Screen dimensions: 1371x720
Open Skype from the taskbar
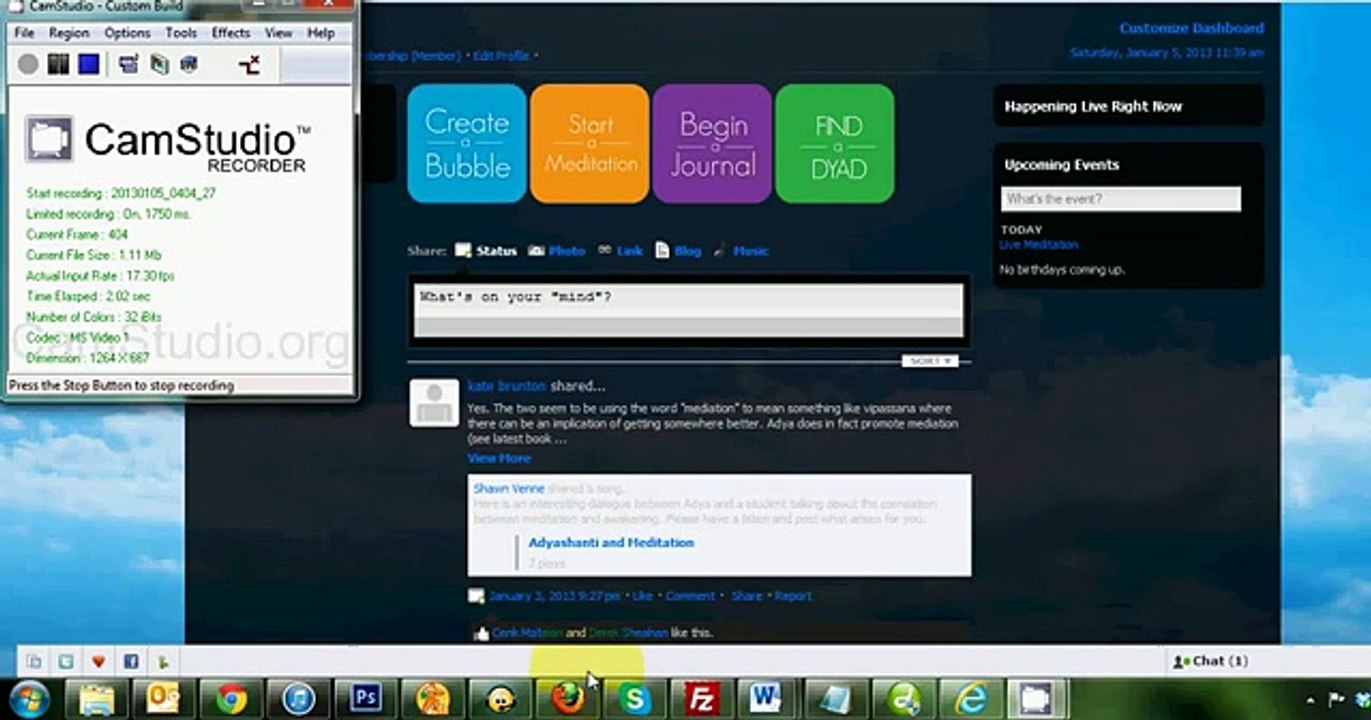(634, 699)
